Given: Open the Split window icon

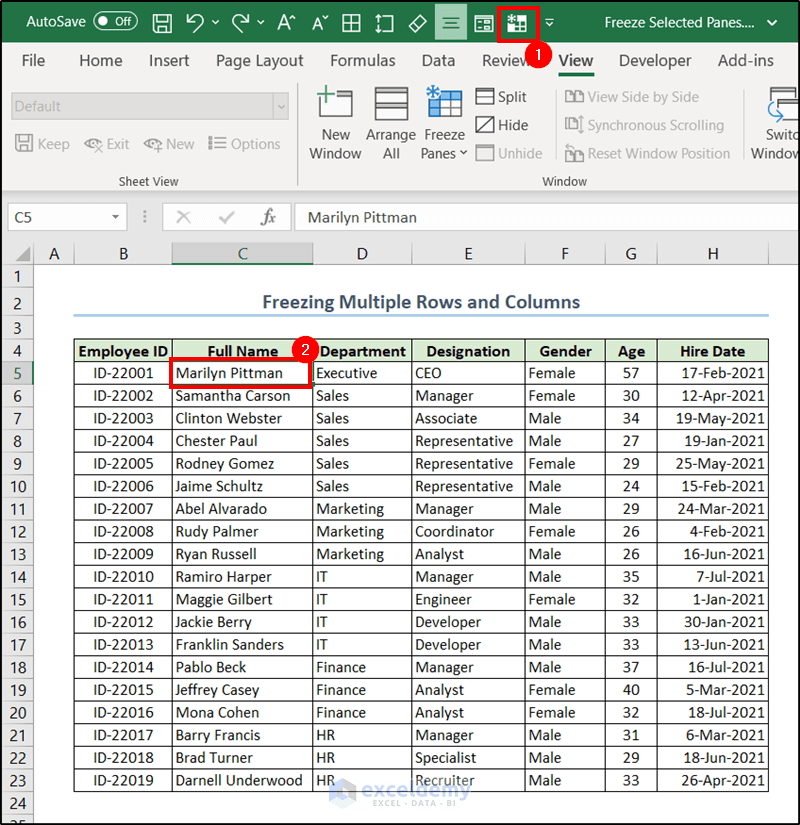Looking at the screenshot, I should click(502, 96).
